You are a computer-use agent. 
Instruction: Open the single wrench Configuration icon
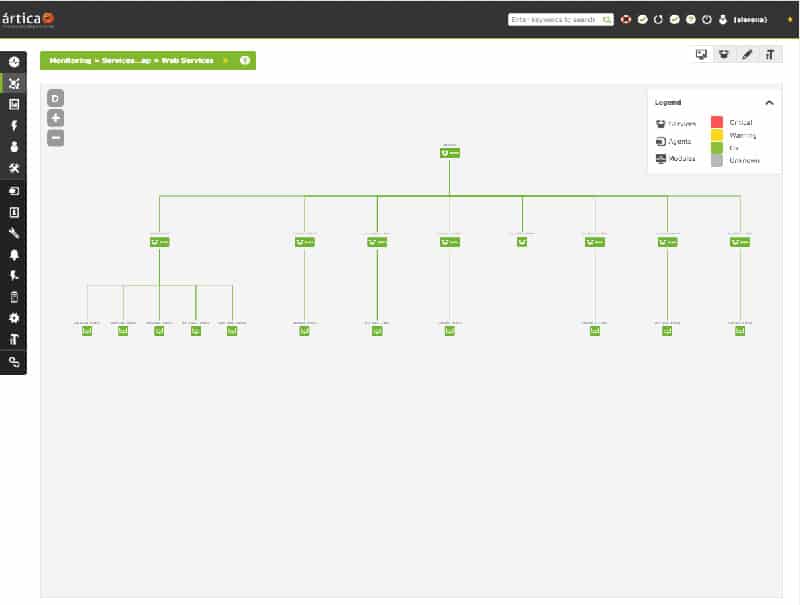pos(14,233)
